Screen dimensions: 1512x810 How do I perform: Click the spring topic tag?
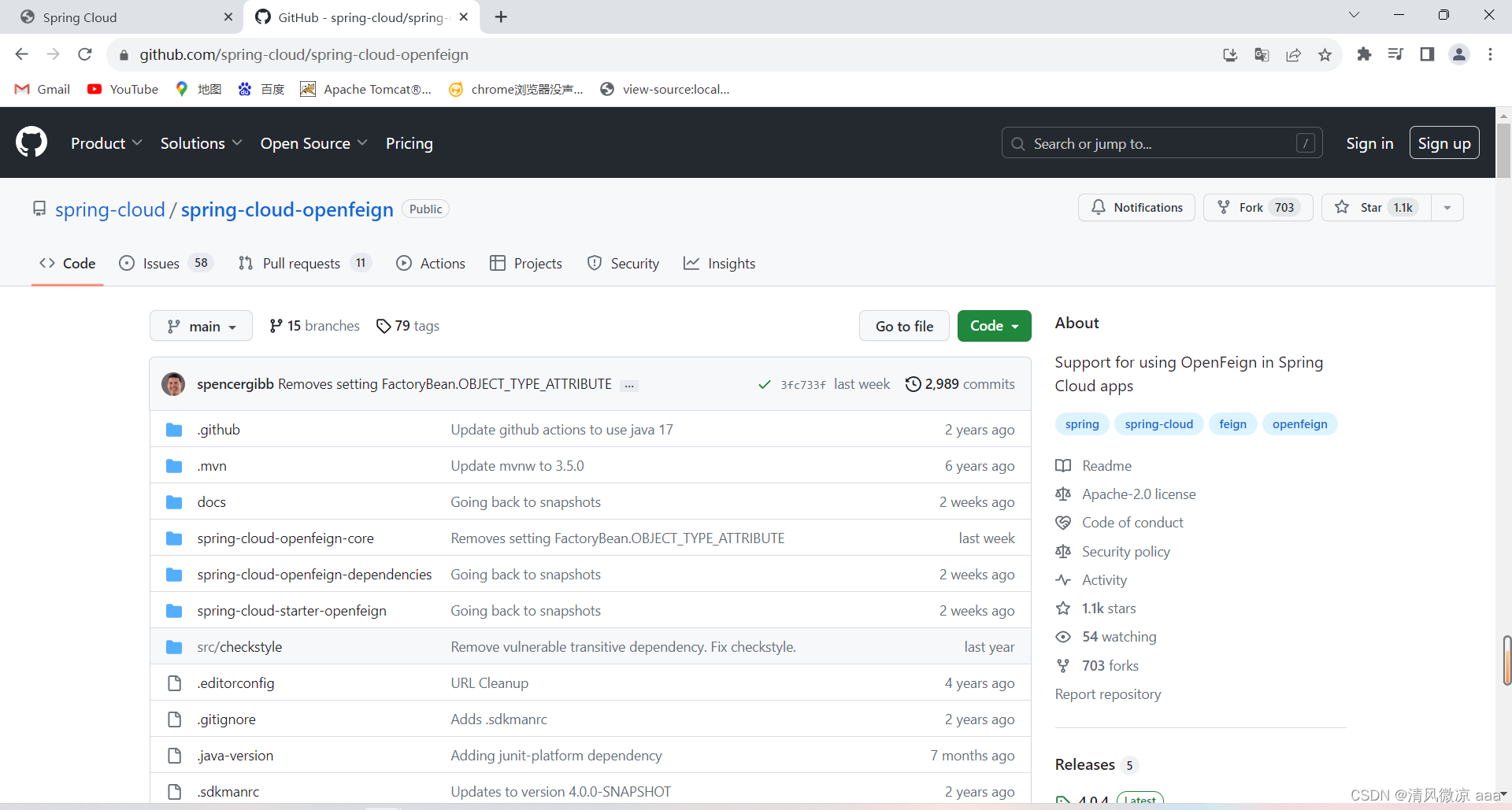pyautogui.click(x=1082, y=424)
